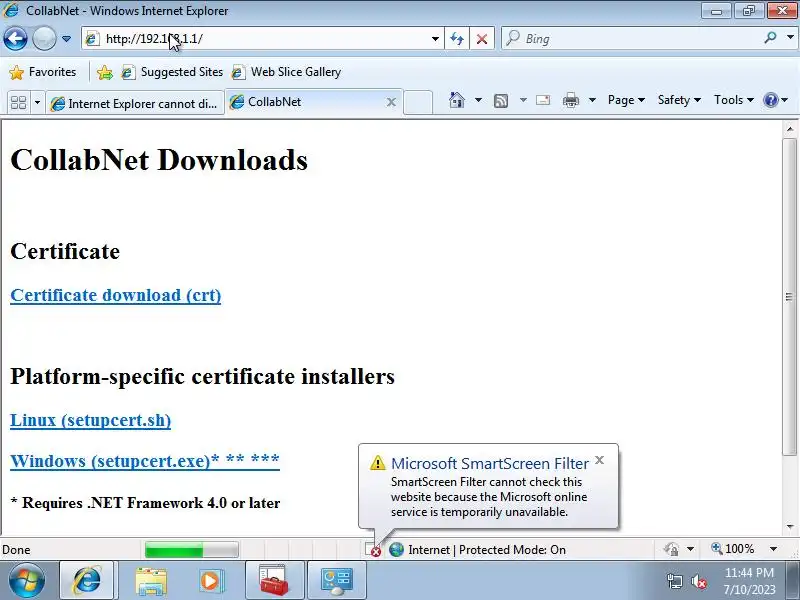Select the CollabNet tab
Screen dimensions: 800x600
pos(306,102)
